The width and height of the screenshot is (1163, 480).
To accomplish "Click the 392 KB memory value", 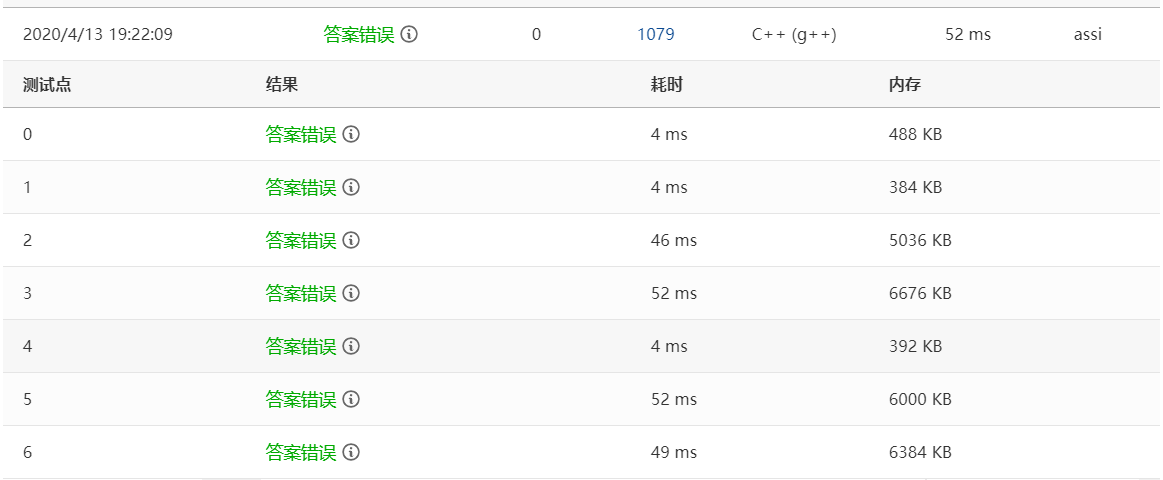I will 915,346.
